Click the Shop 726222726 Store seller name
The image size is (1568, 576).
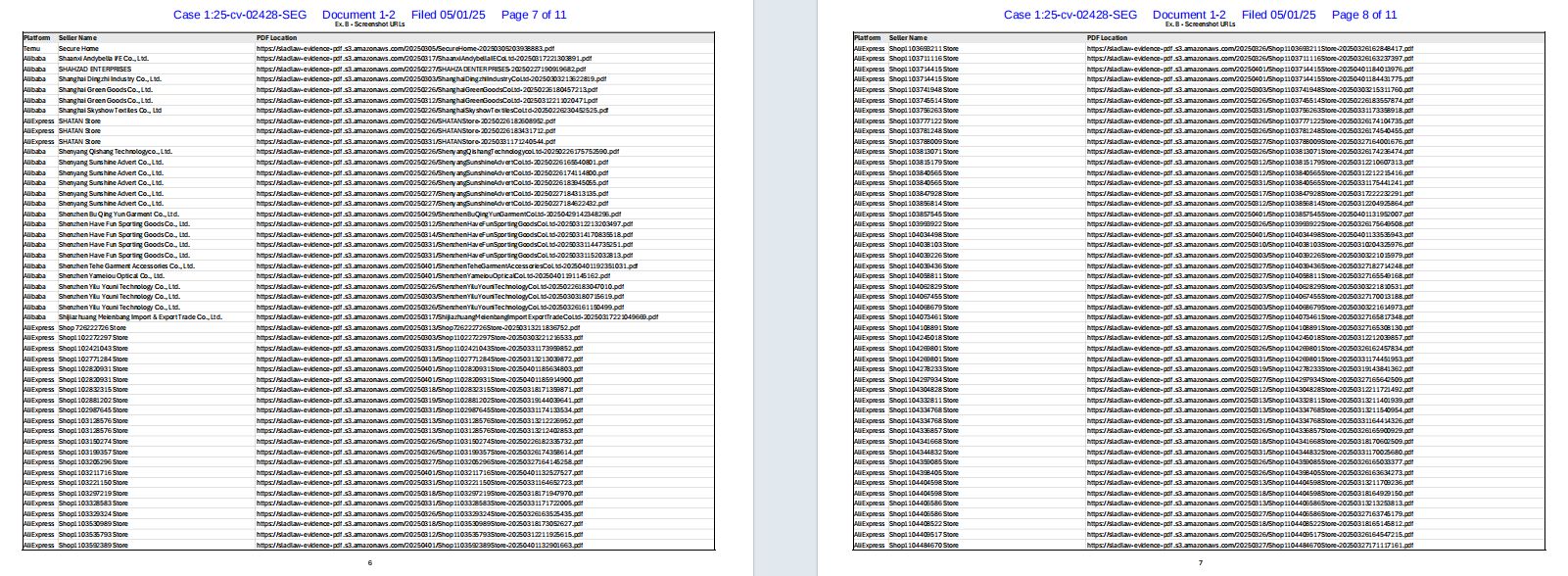93,327
